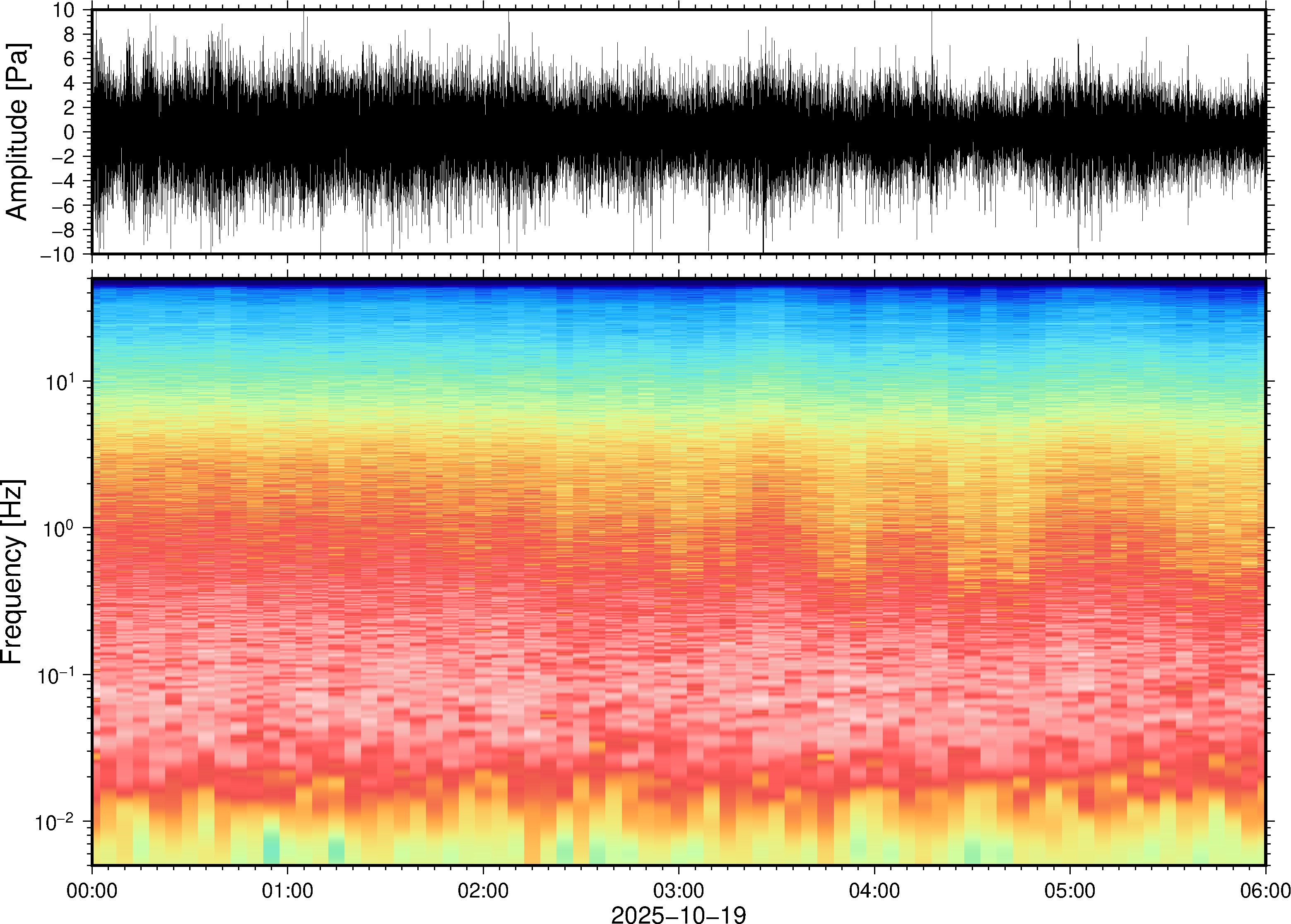Click the 10⁻¹ frequency tick label
The width and height of the screenshot is (1291, 924).
pos(55,675)
